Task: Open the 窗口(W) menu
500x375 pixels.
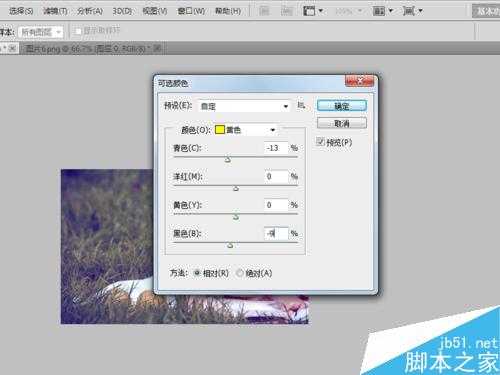Action: click(x=191, y=11)
